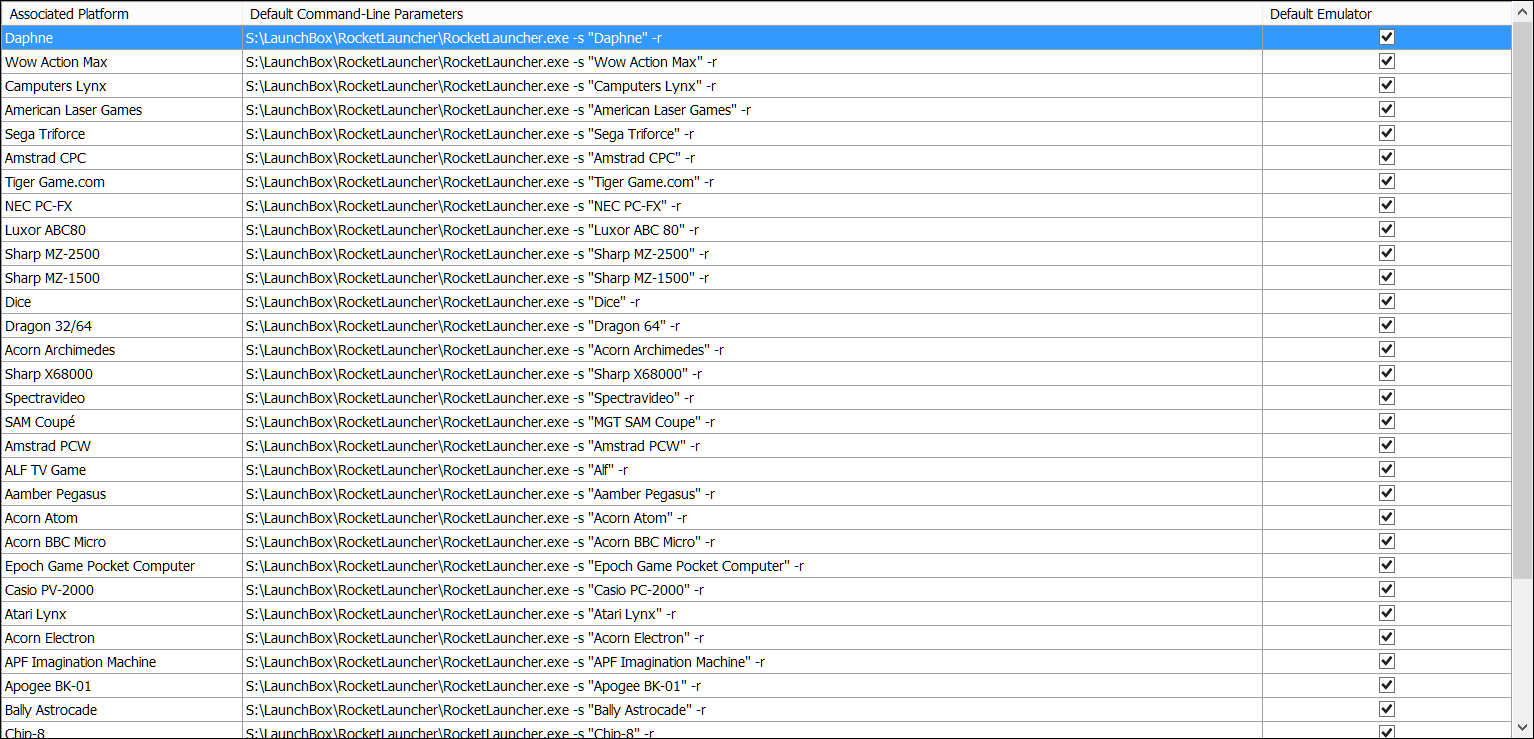1534x739 pixels.
Task: Edit command-line parameters for "Dice" -r
Action: [752, 302]
